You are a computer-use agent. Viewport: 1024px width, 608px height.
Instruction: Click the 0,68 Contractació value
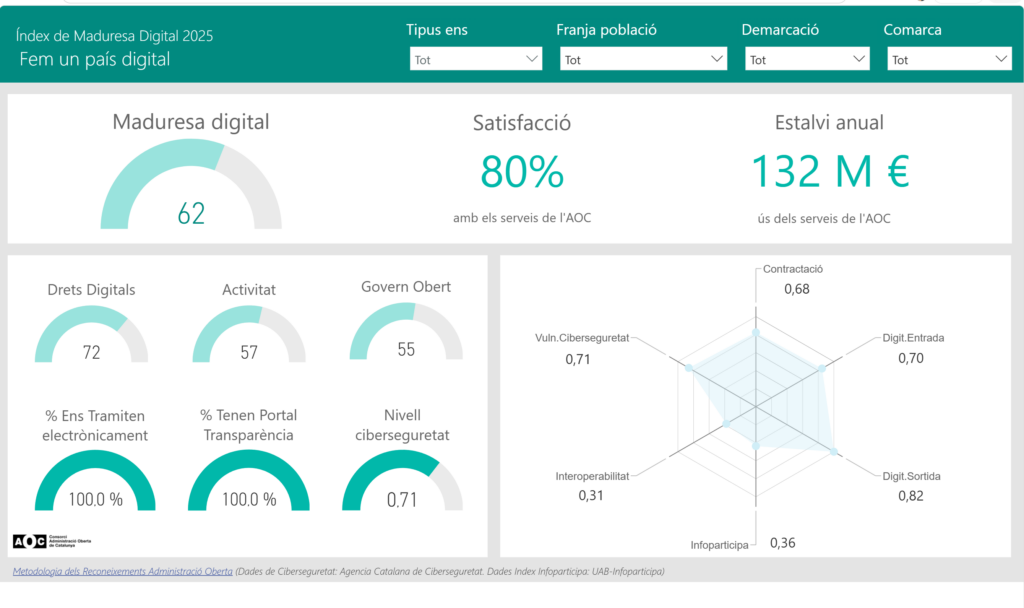pyautogui.click(x=797, y=289)
